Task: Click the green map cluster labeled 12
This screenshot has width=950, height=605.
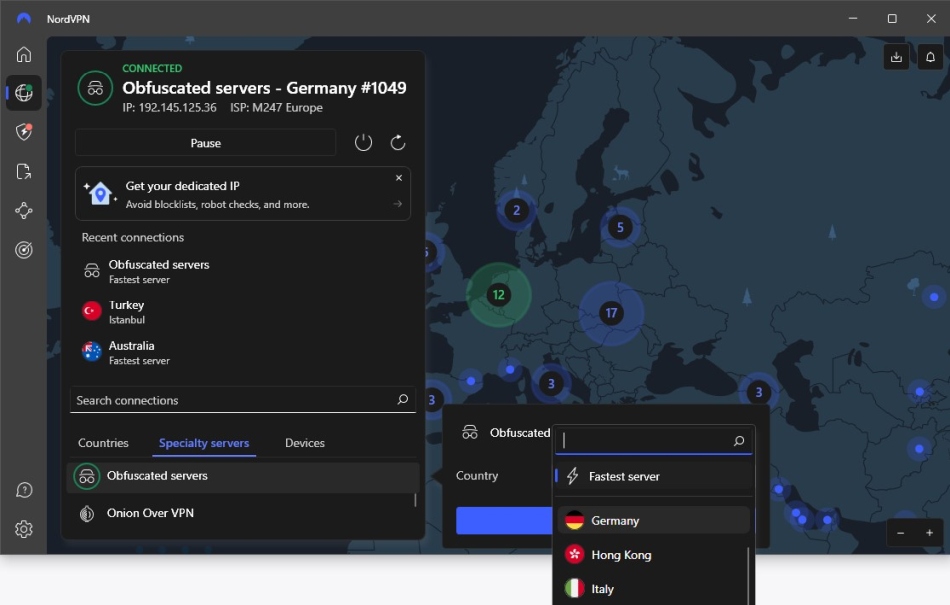Action: pos(499,295)
